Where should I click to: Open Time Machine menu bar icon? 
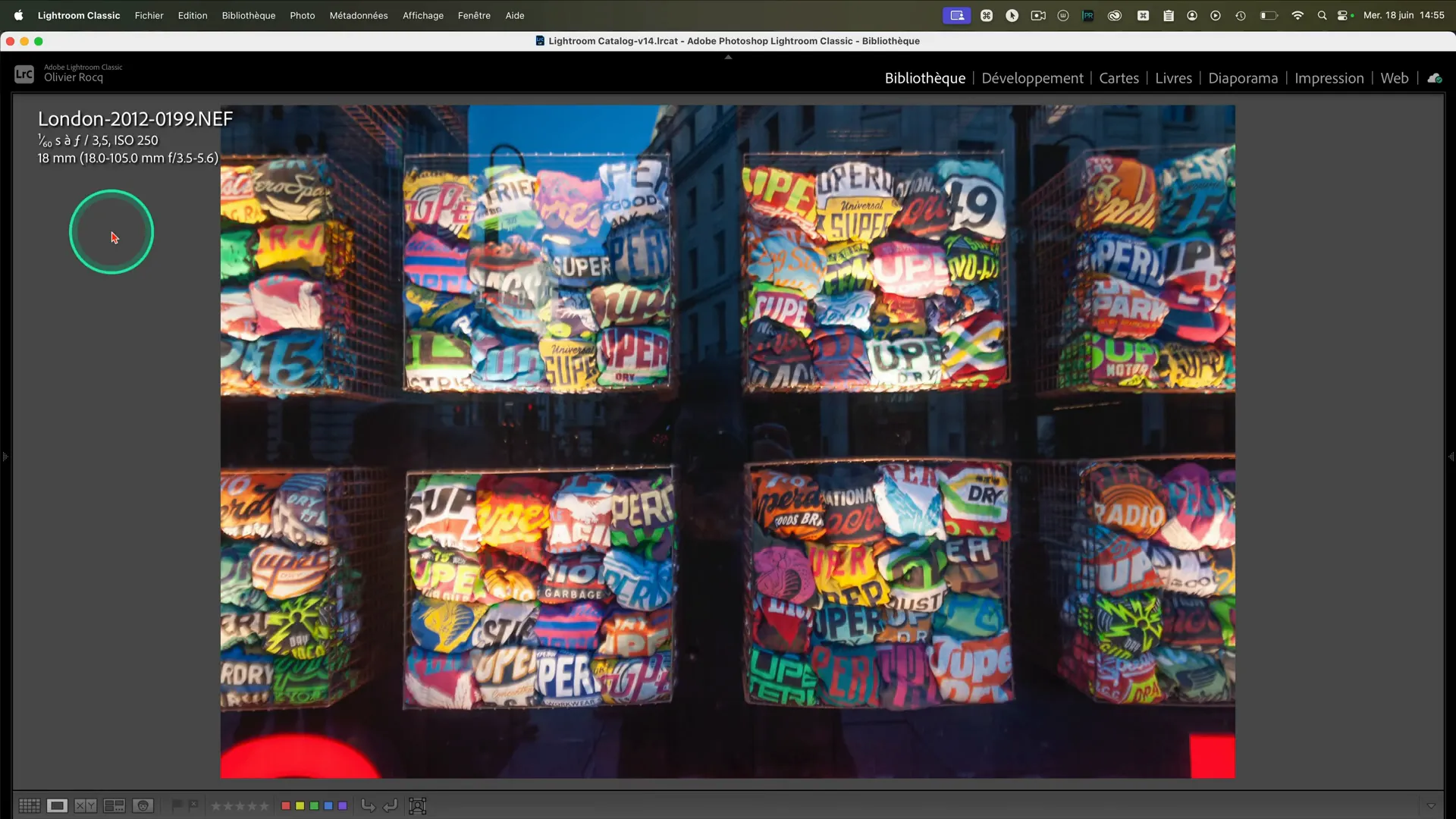pos(1240,15)
